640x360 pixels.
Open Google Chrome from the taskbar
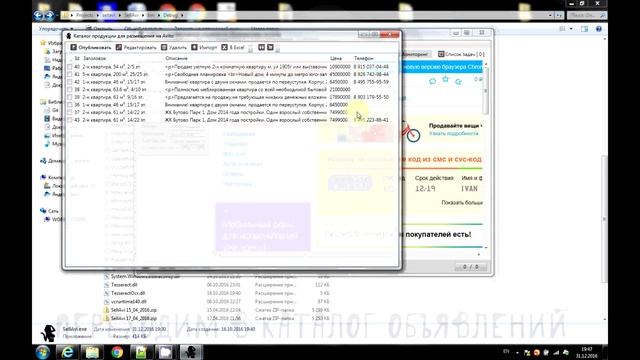117,352
